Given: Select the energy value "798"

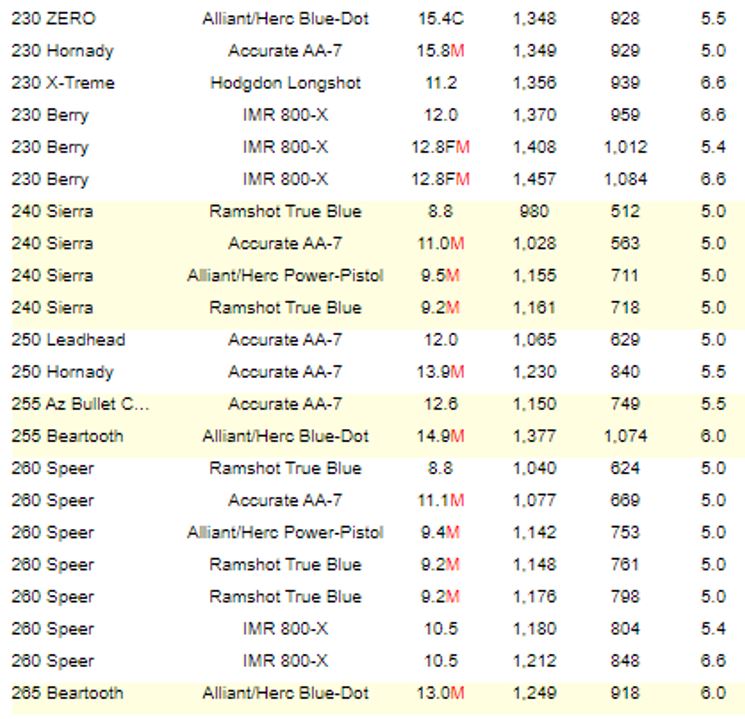Looking at the screenshot, I should click(x=625, y=596).
